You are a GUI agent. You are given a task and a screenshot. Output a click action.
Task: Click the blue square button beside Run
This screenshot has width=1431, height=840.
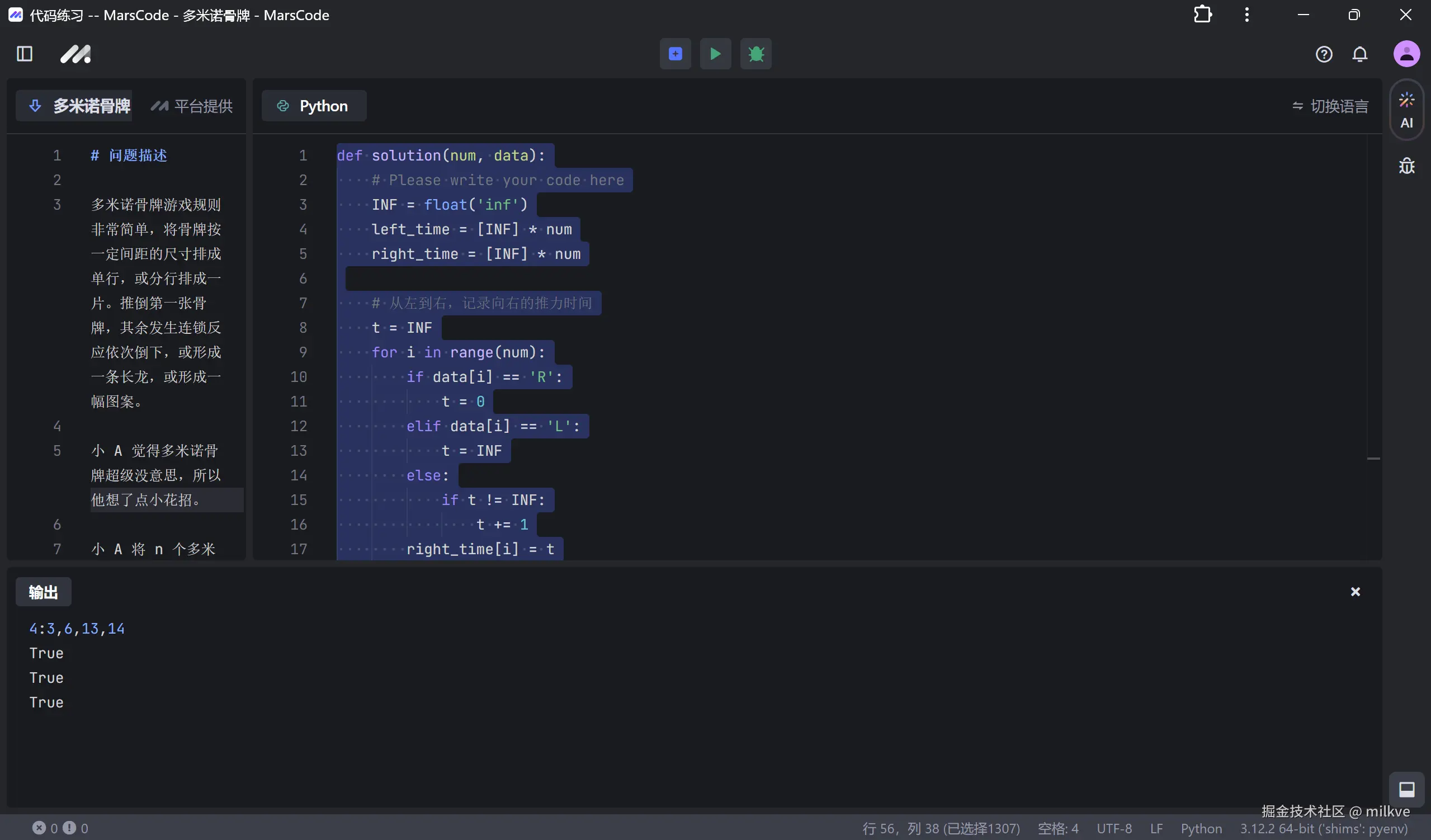coord(674,54)
